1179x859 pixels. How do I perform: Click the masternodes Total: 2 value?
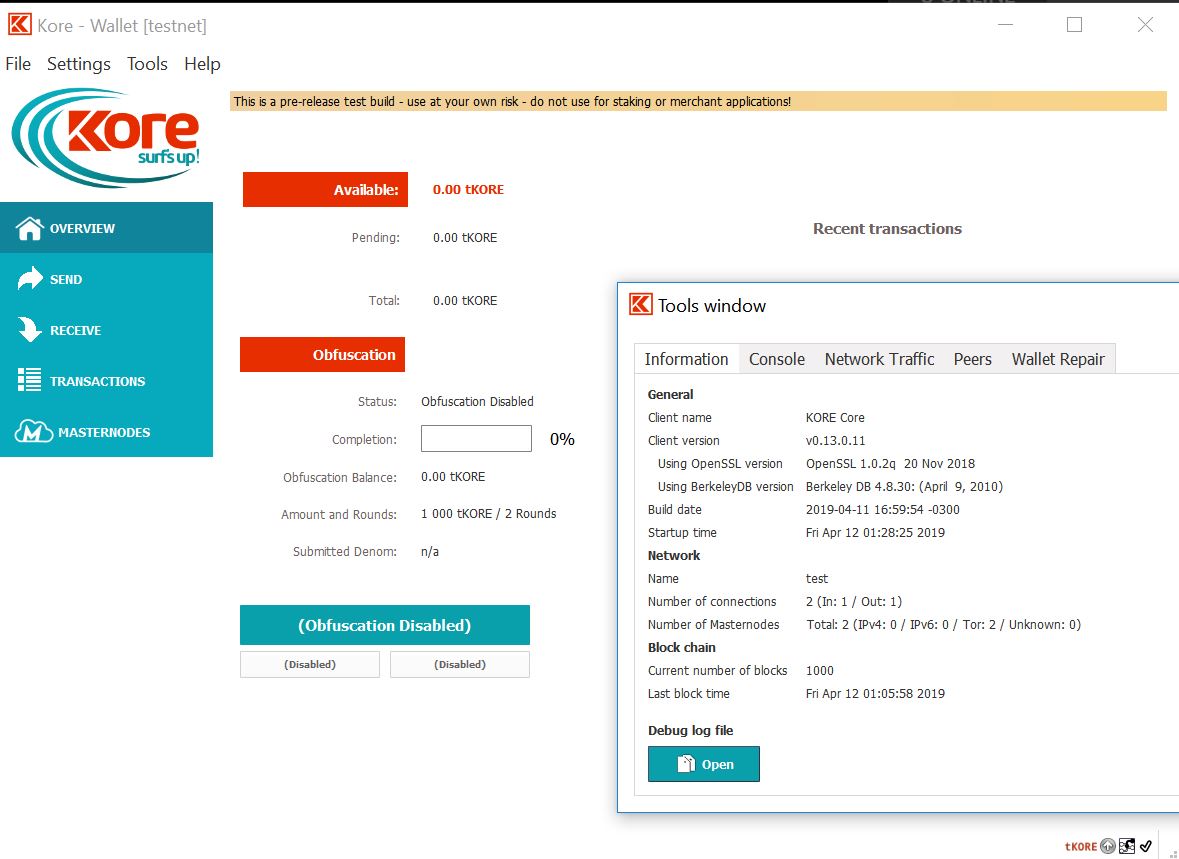[x=944, y=625]
